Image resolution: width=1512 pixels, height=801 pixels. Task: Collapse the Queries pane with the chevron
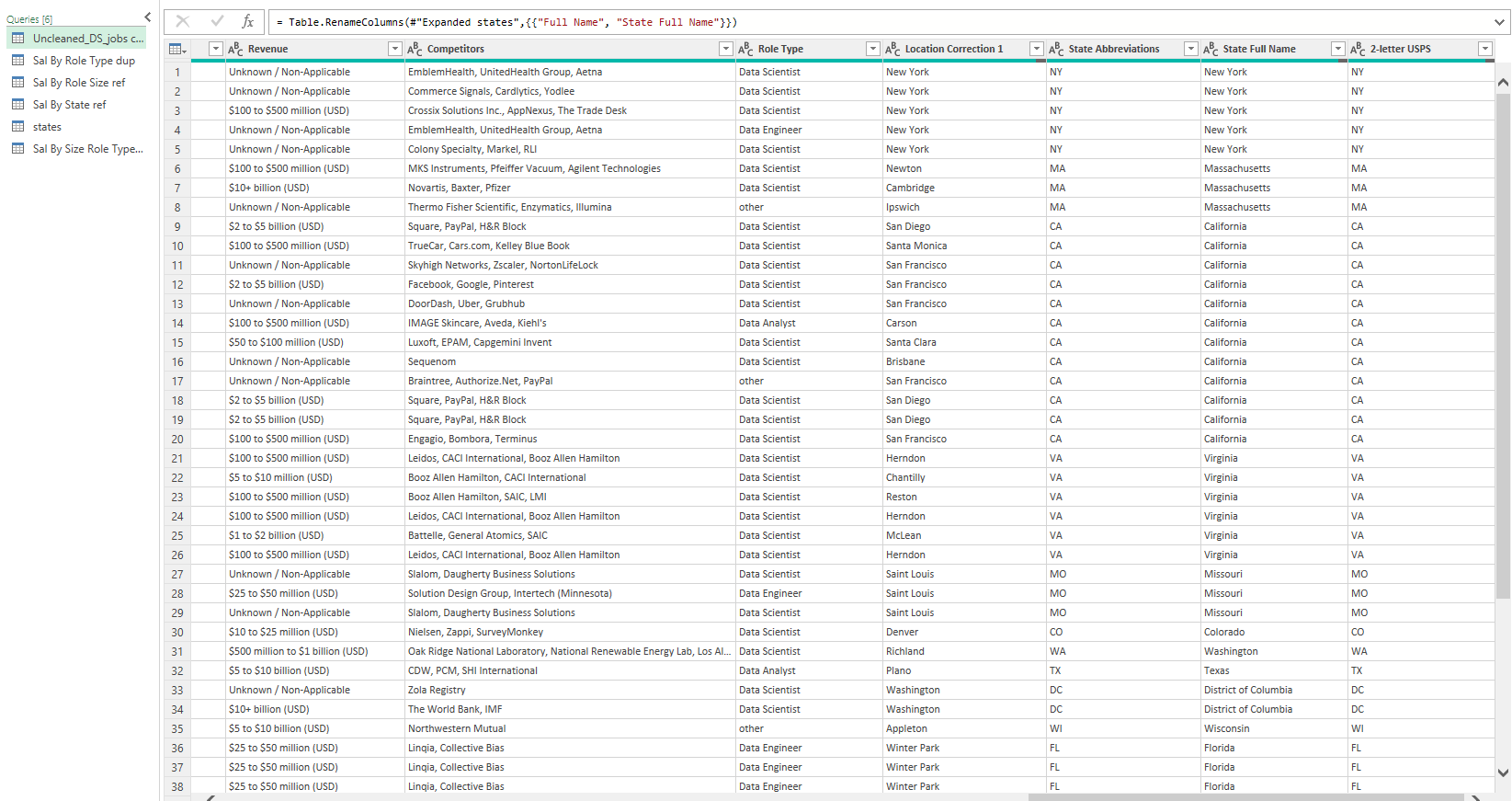pos(147,17)
